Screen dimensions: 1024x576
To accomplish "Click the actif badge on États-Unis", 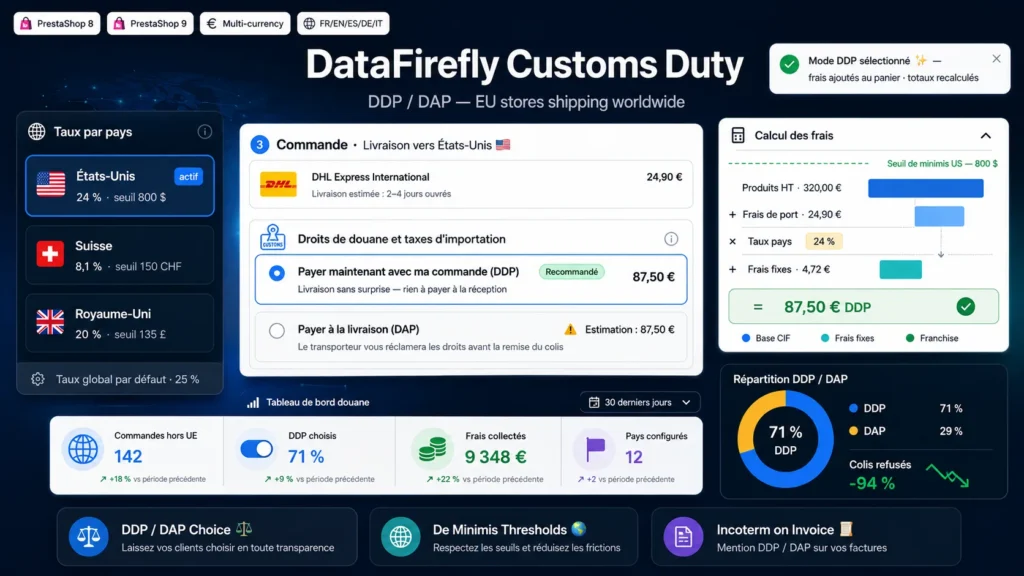I will click(189, 176).
